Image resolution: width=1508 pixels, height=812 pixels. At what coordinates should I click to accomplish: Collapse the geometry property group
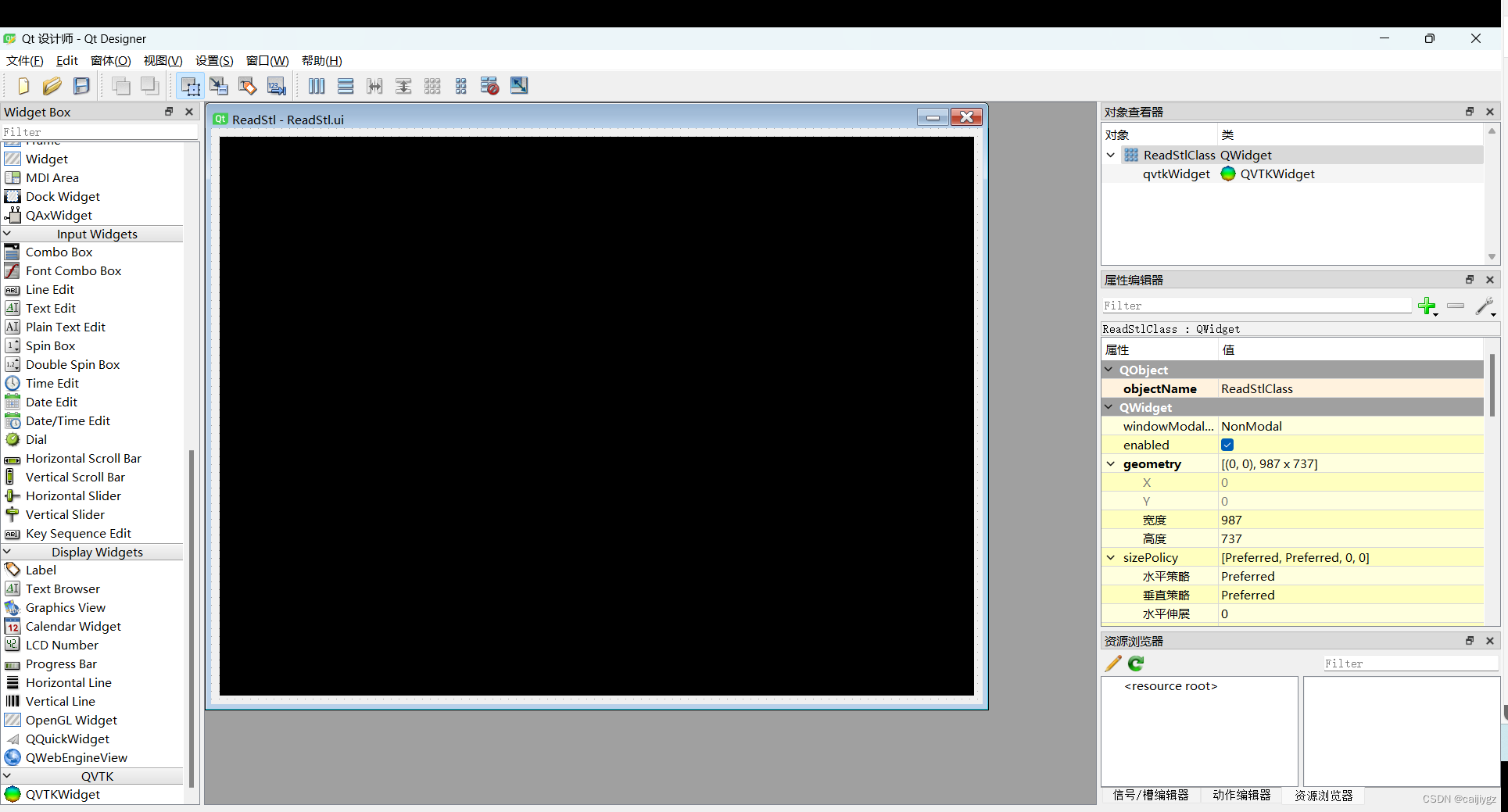pyautogui.click(x=1111, y=463)
